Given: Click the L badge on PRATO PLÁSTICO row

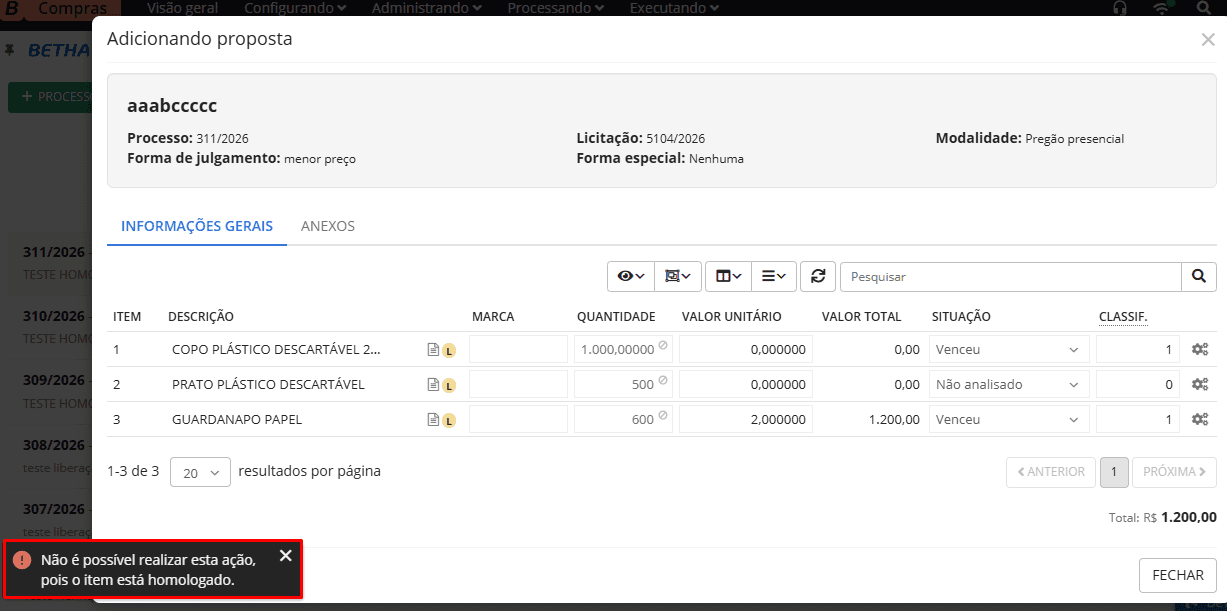Looking at the screenshot, I should (449, 386).
